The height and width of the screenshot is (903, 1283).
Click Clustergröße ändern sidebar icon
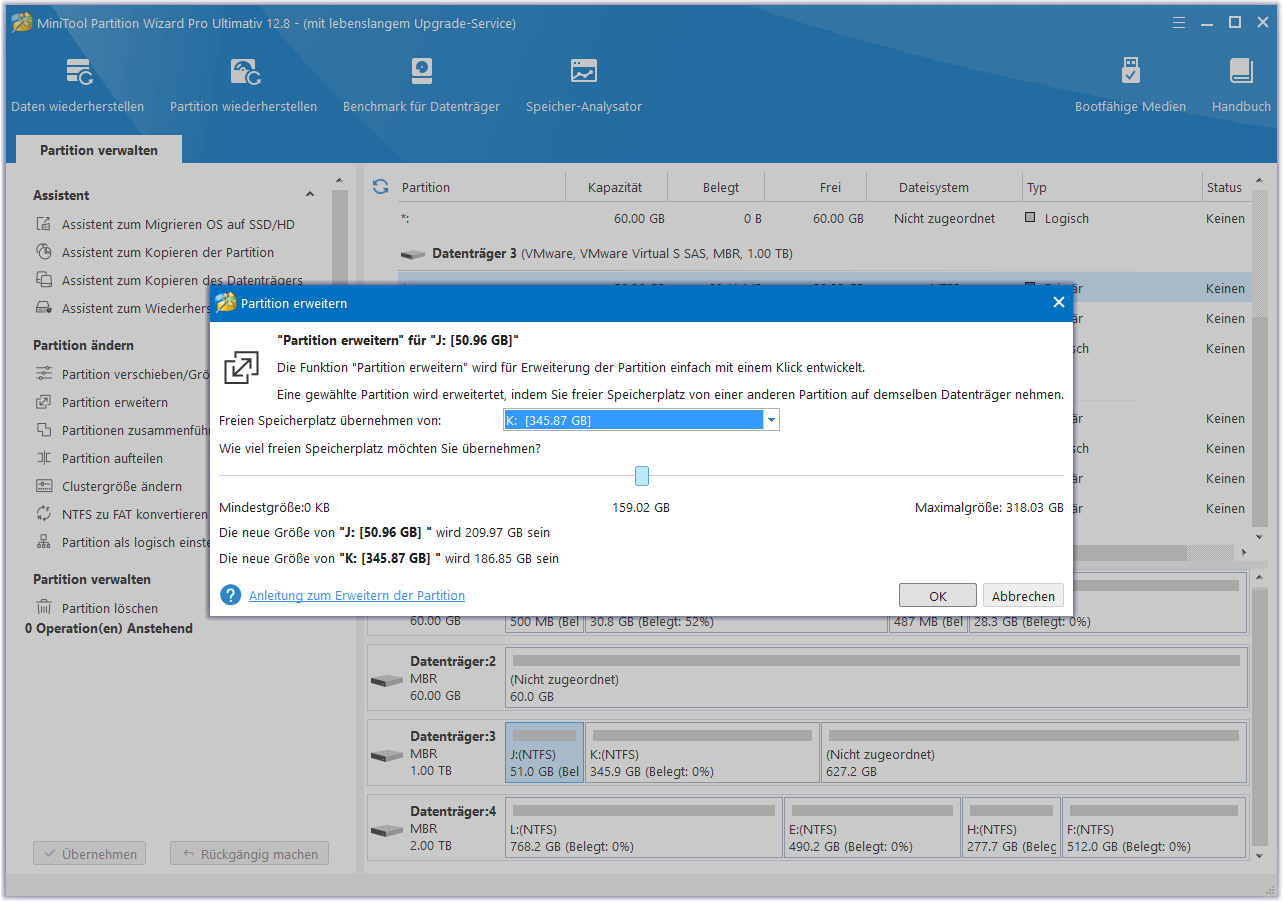coord(44,486)
